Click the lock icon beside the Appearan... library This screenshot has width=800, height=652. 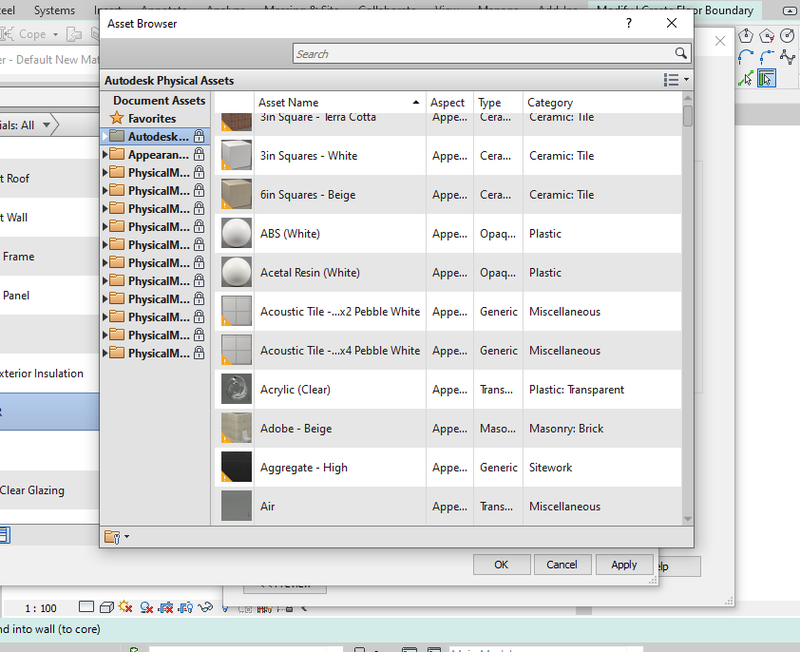click(x=199, y=154)
